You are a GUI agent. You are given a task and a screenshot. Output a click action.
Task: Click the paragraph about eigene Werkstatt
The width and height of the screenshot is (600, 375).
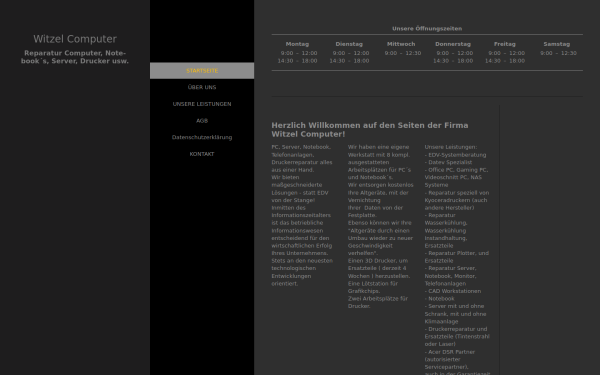tap(381, 226)
